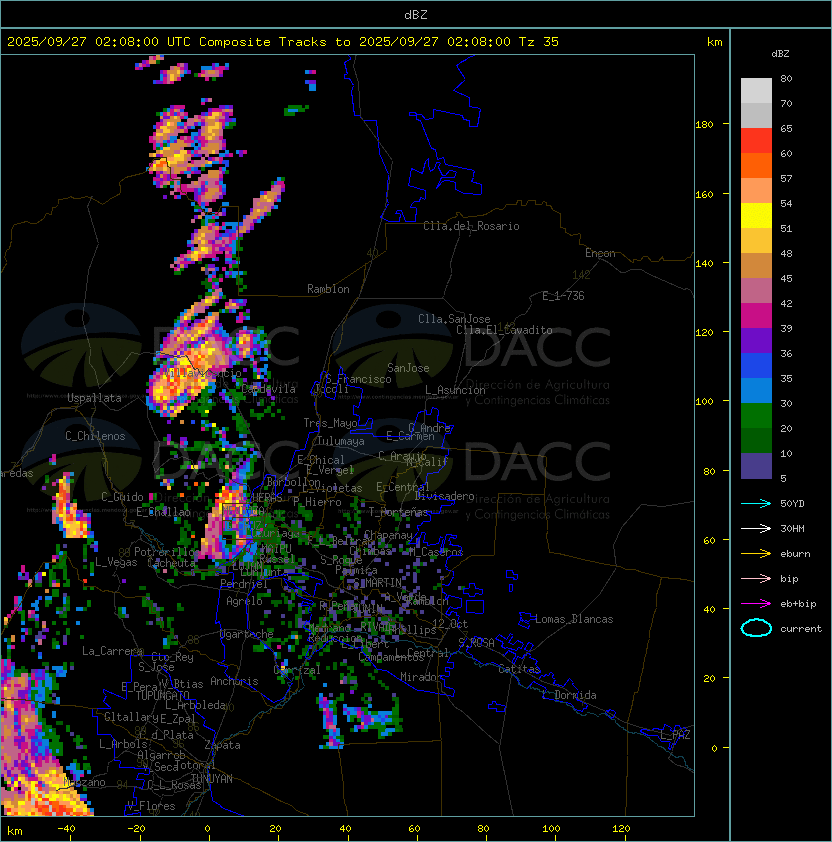Viewport: 832px width, 842px height.
Task: Click the 'current' legend label
Action: [x=801, y=629]
